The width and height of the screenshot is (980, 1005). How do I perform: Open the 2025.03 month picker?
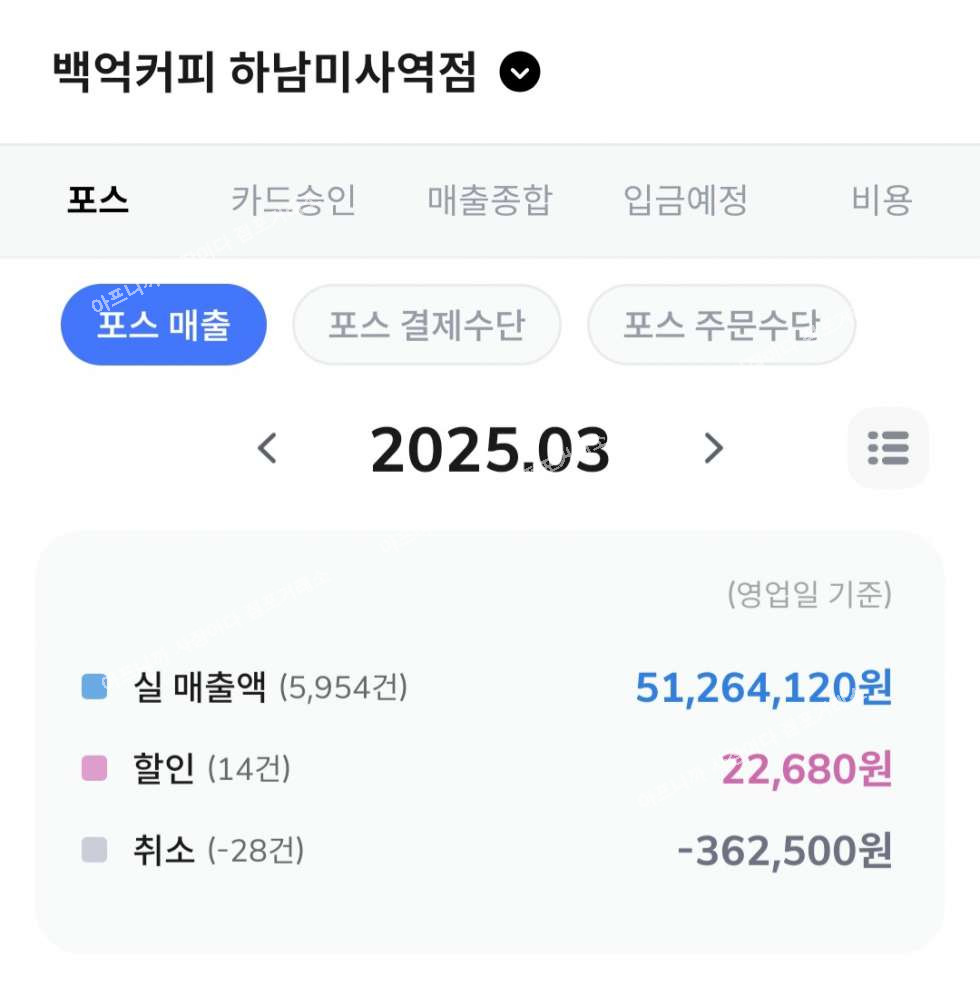coord(489,450)
